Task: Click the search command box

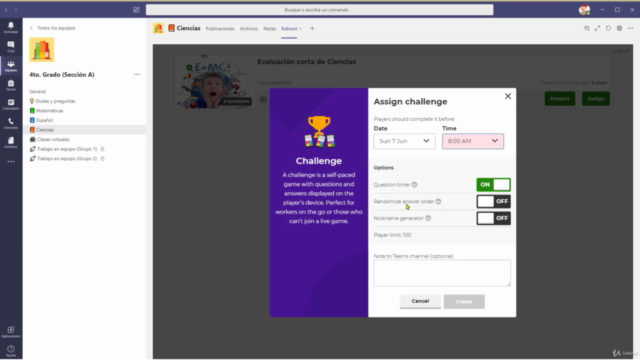Action: click(x=320, y=10)
